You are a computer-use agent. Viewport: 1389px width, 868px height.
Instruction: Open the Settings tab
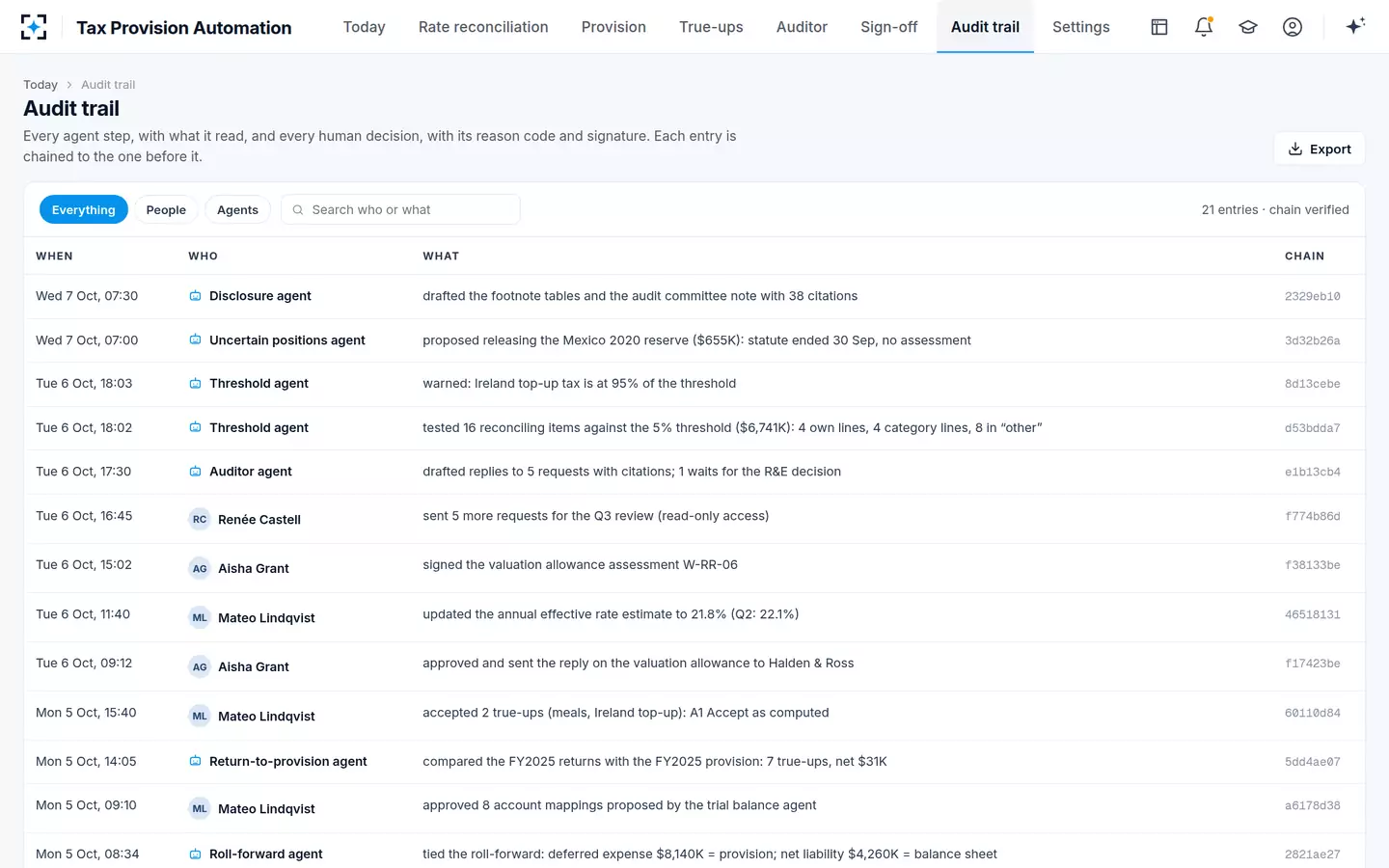click(1081, 27)
